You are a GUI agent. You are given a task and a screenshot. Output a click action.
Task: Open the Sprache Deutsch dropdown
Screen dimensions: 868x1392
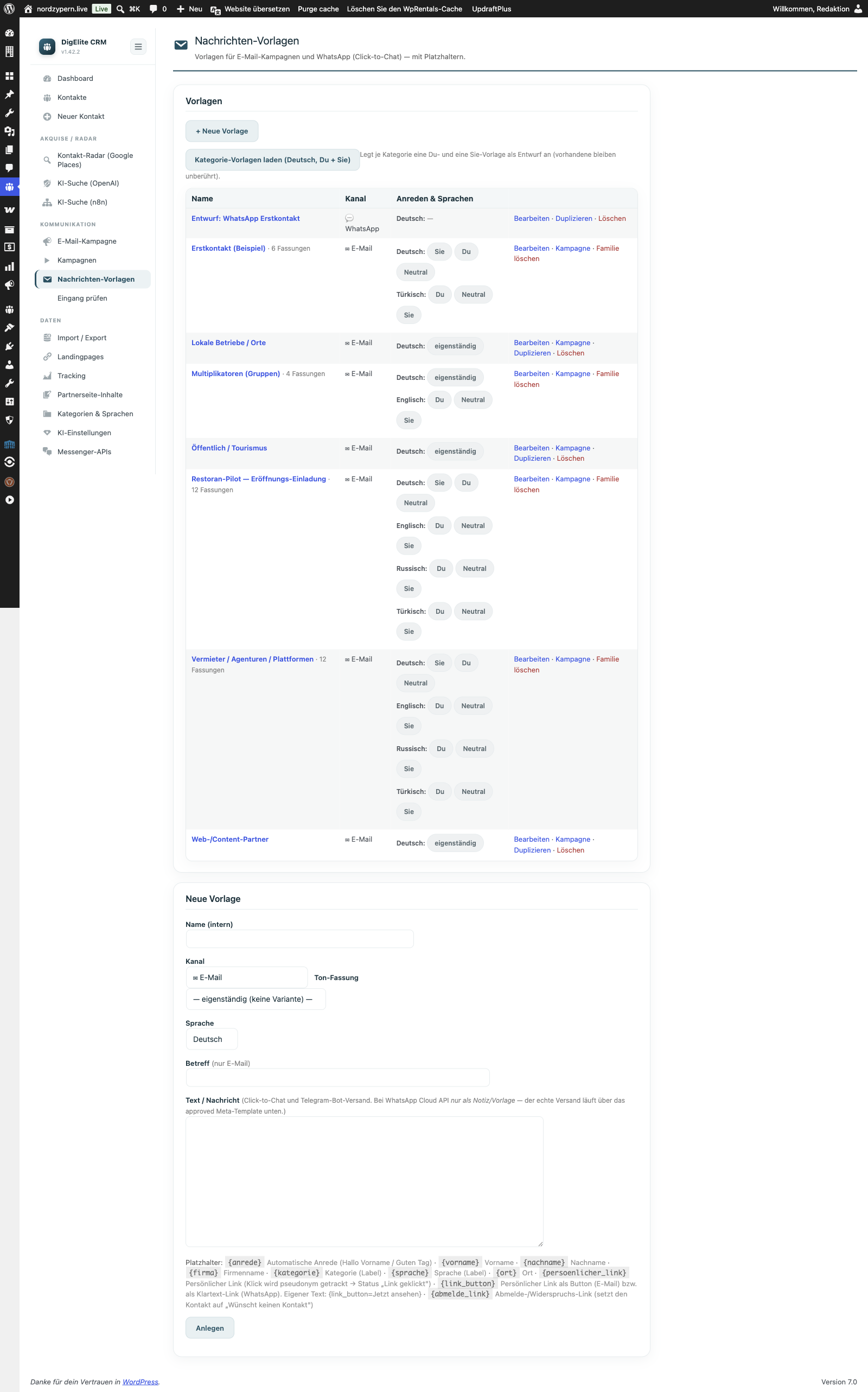[211, 1039]
